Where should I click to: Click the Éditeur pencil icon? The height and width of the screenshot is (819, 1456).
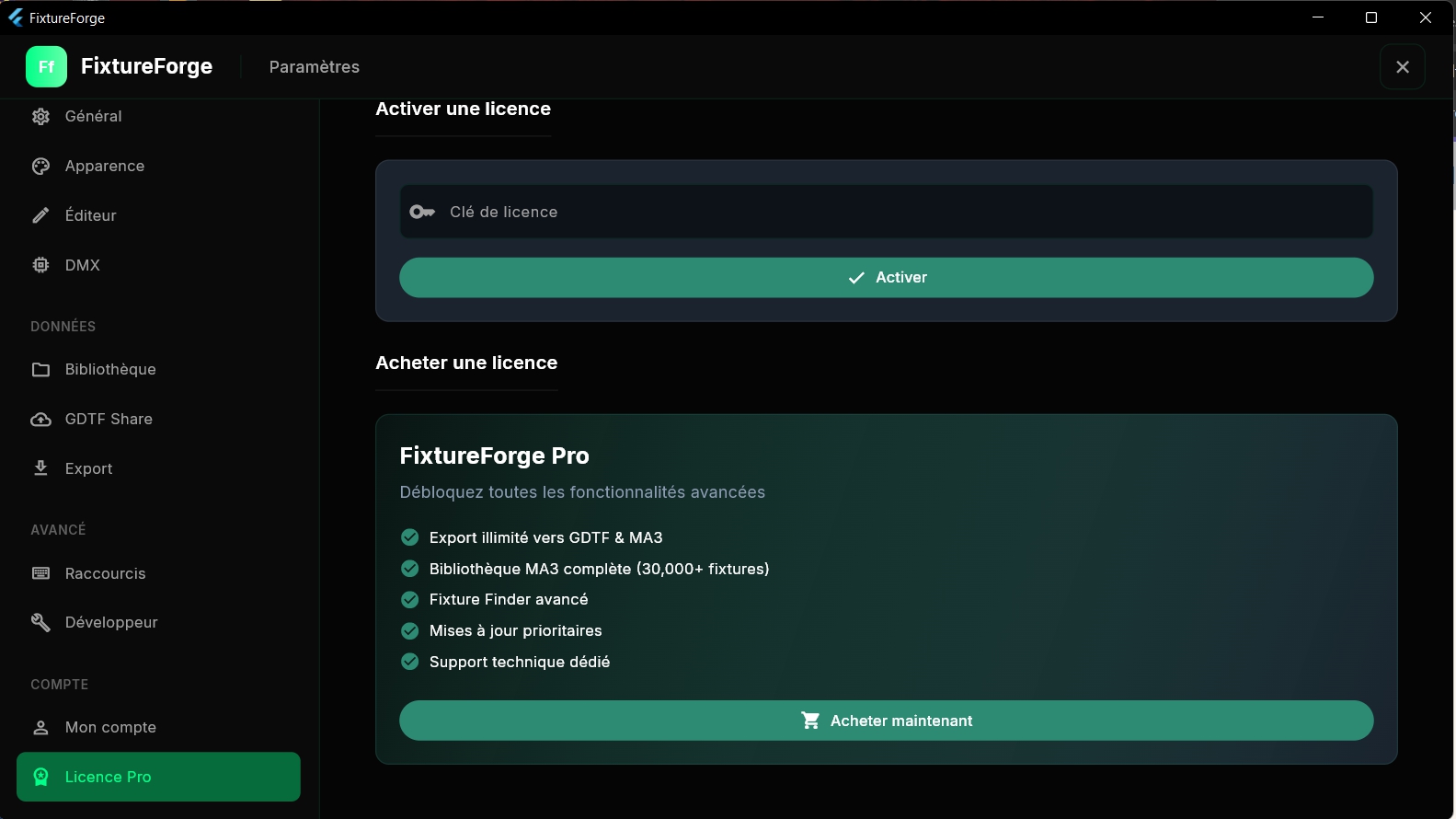[x=40, y=215]
